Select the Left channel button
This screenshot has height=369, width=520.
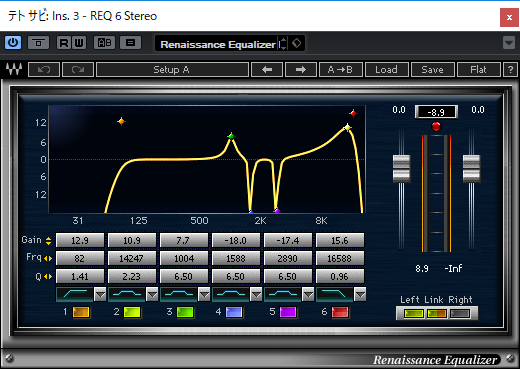point(414,313)
